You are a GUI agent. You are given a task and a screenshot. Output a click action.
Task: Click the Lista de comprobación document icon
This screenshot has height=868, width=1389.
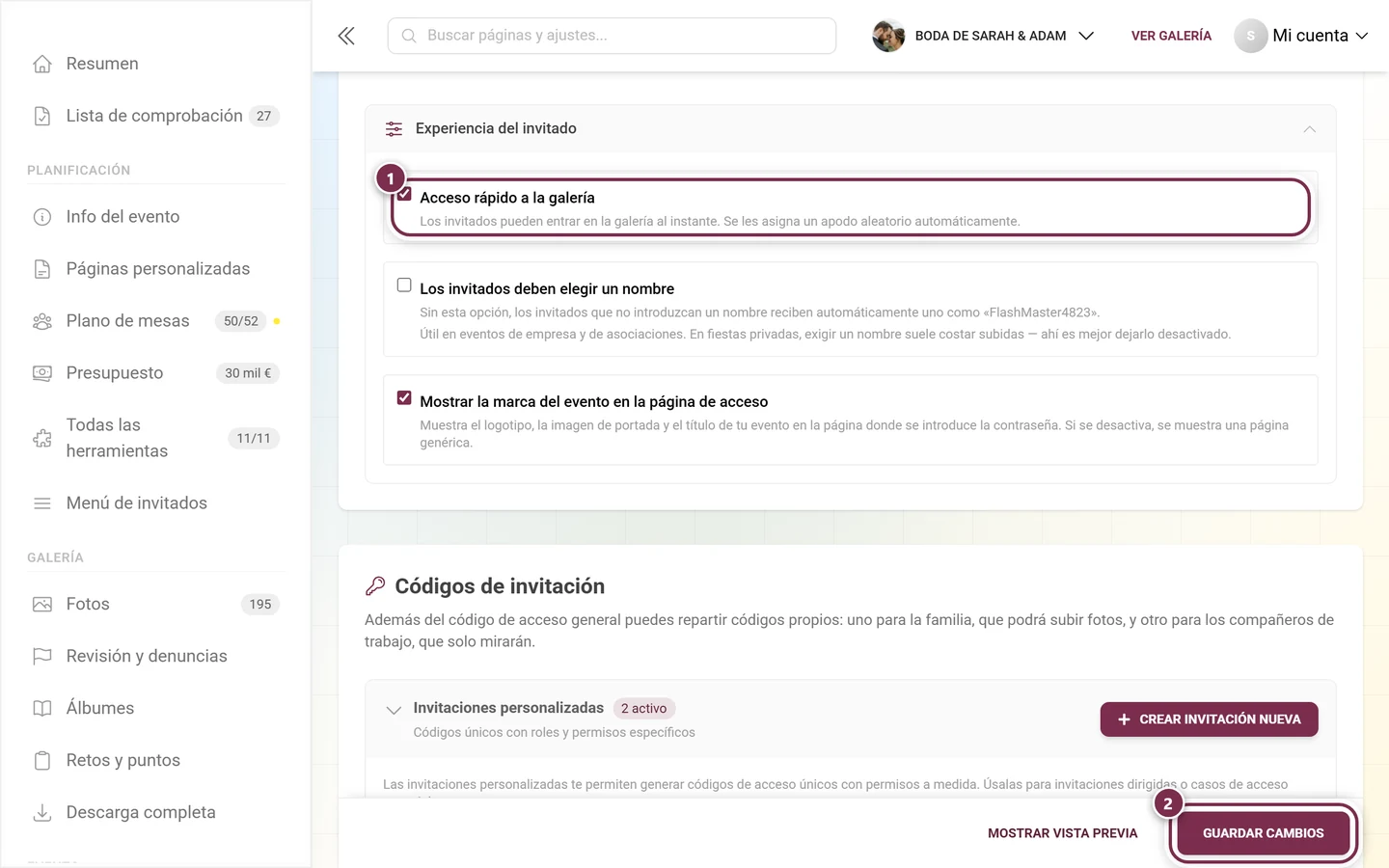click(42, 116)
